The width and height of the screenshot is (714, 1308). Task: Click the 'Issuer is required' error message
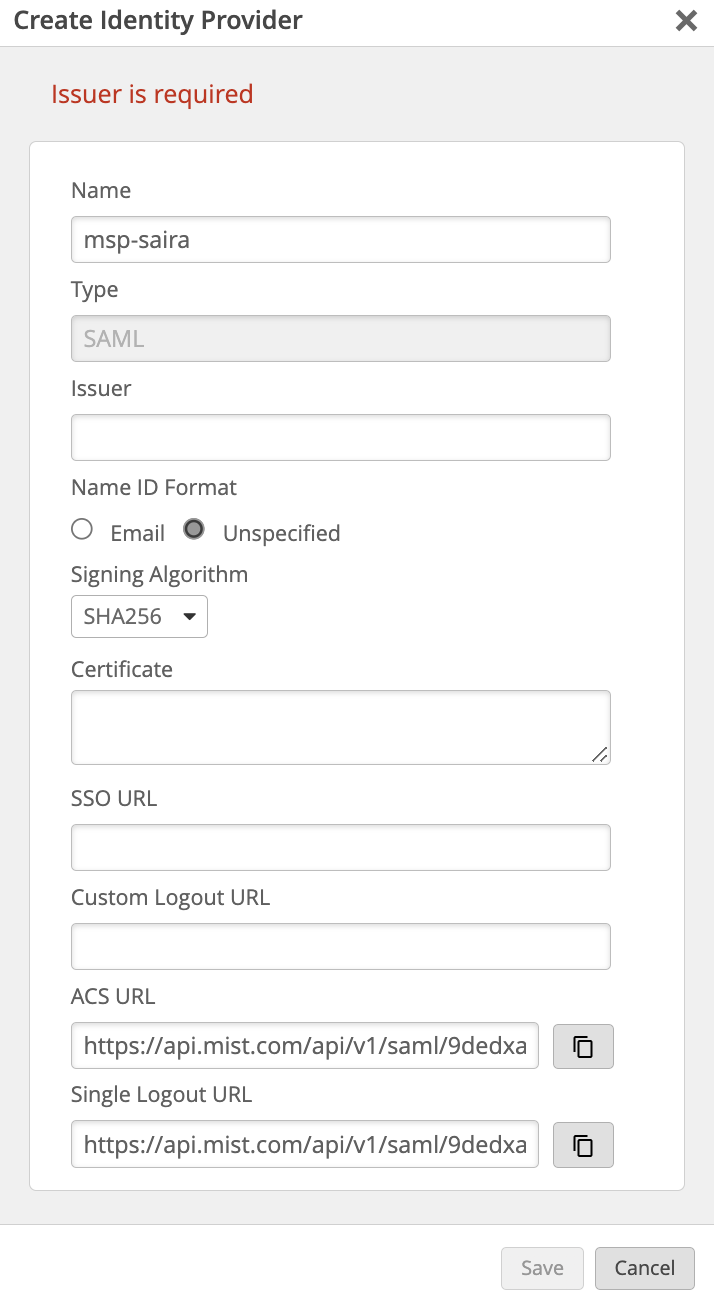tap(152, 94)
